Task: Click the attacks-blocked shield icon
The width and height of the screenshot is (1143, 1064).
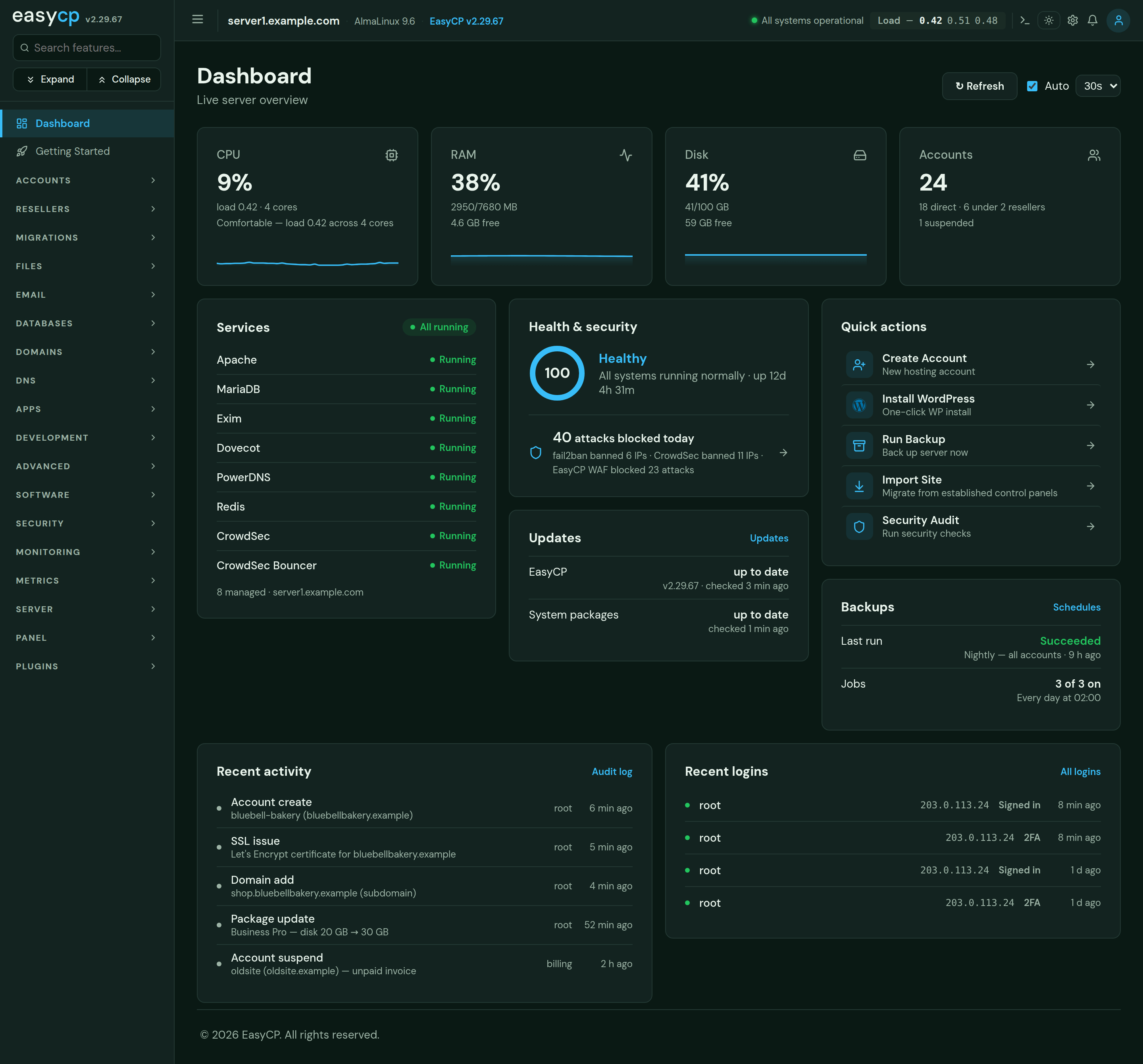Action: pos(535,453)
